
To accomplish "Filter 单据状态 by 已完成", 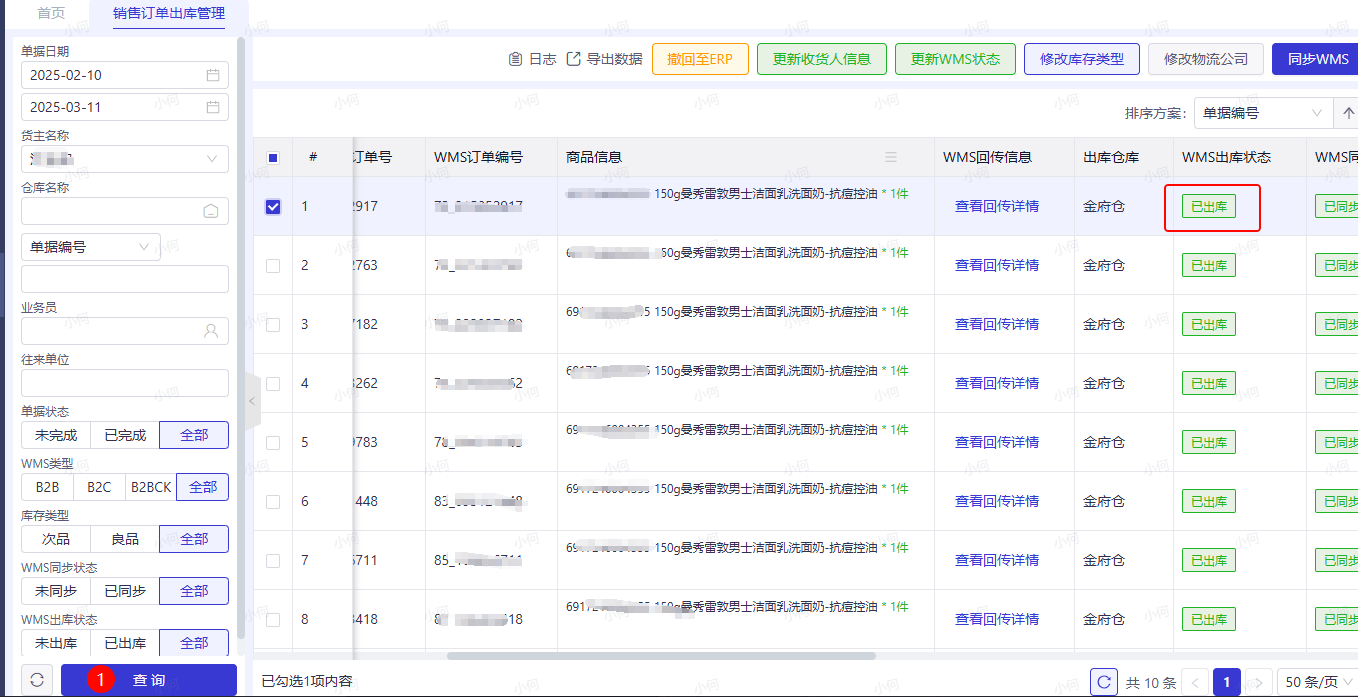I will click(125, 435).
